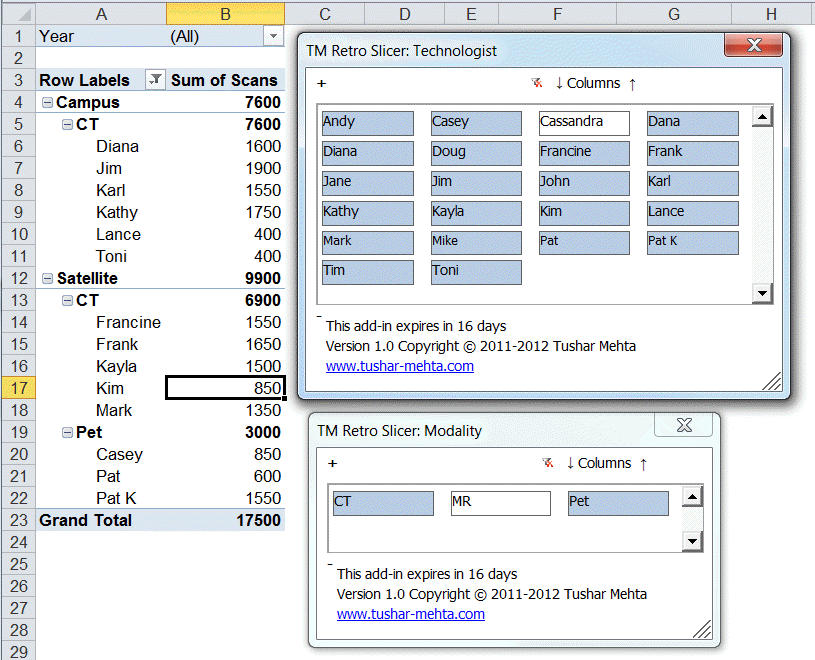815x660 pixels.
Task: Toggle MR item in Modality slicer
Action: [x=500, y=503]
